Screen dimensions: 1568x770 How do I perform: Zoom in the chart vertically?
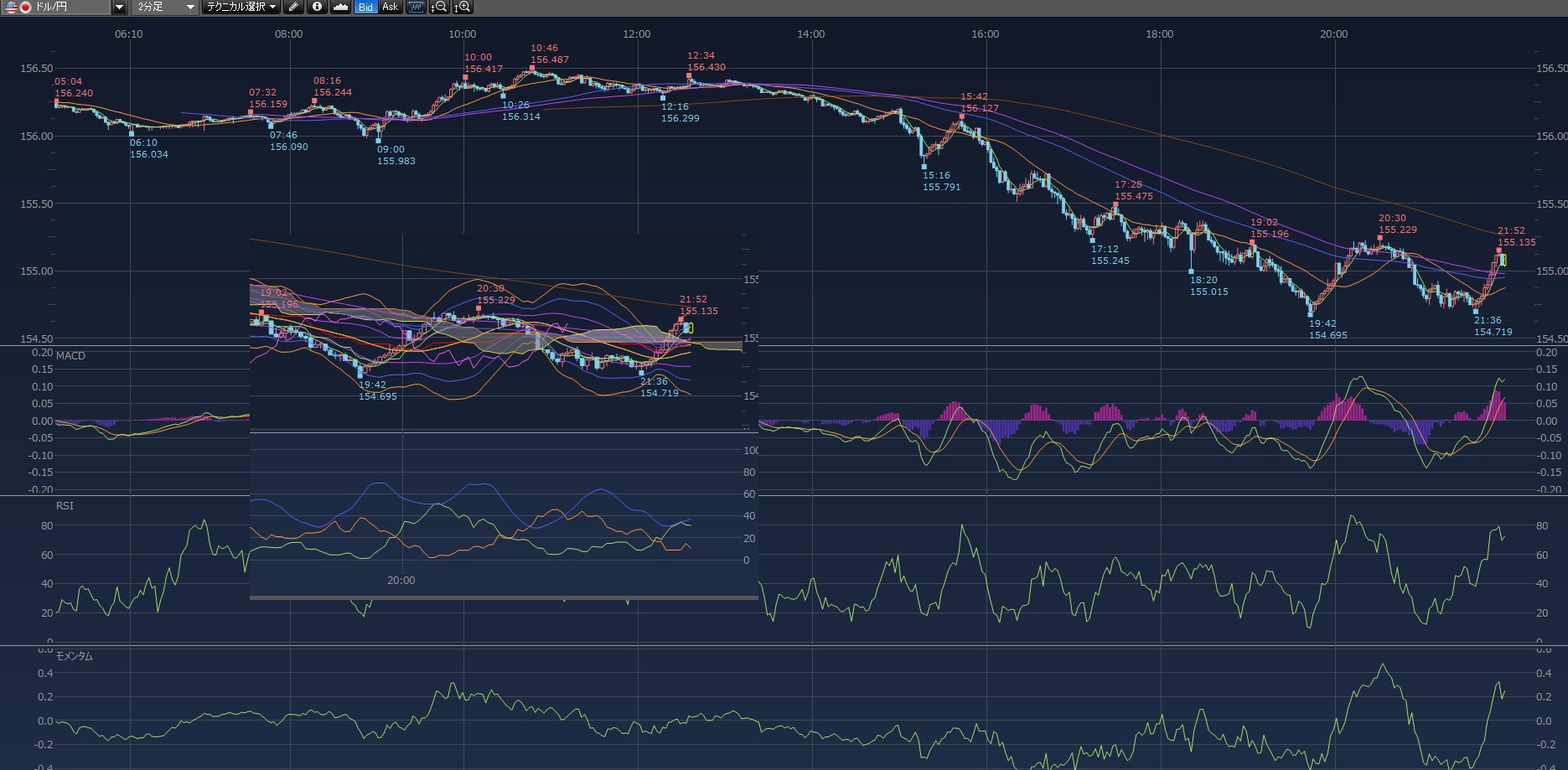[x=463, y=8]
